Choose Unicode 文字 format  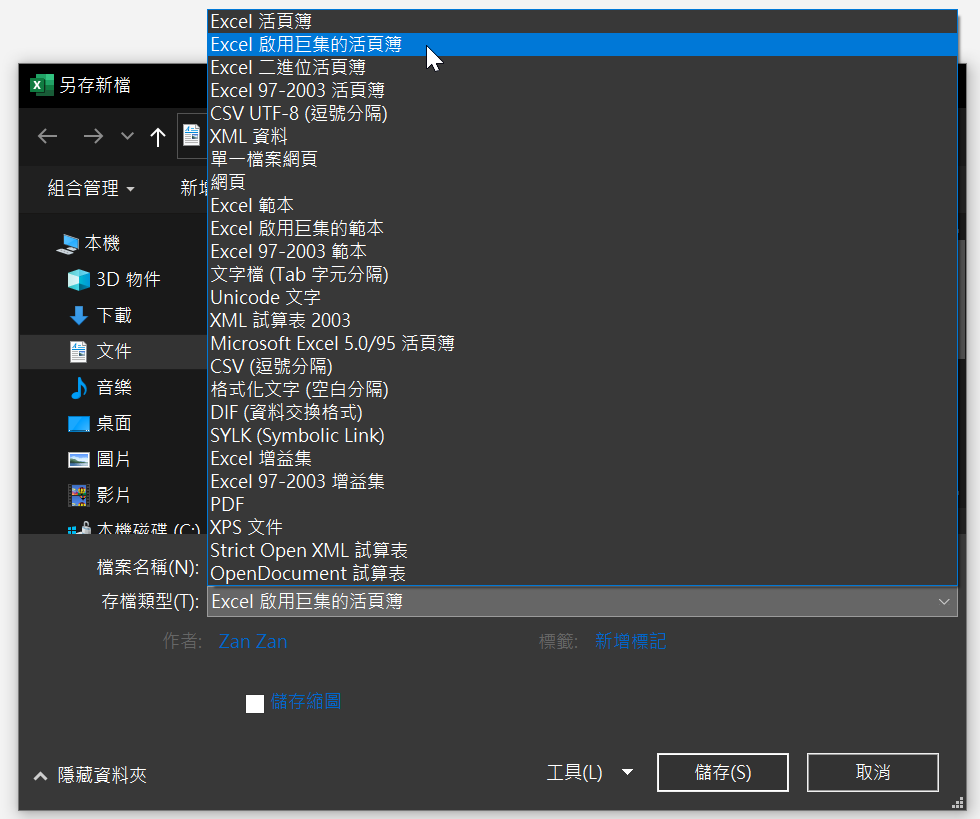click(x=582, y=298)
